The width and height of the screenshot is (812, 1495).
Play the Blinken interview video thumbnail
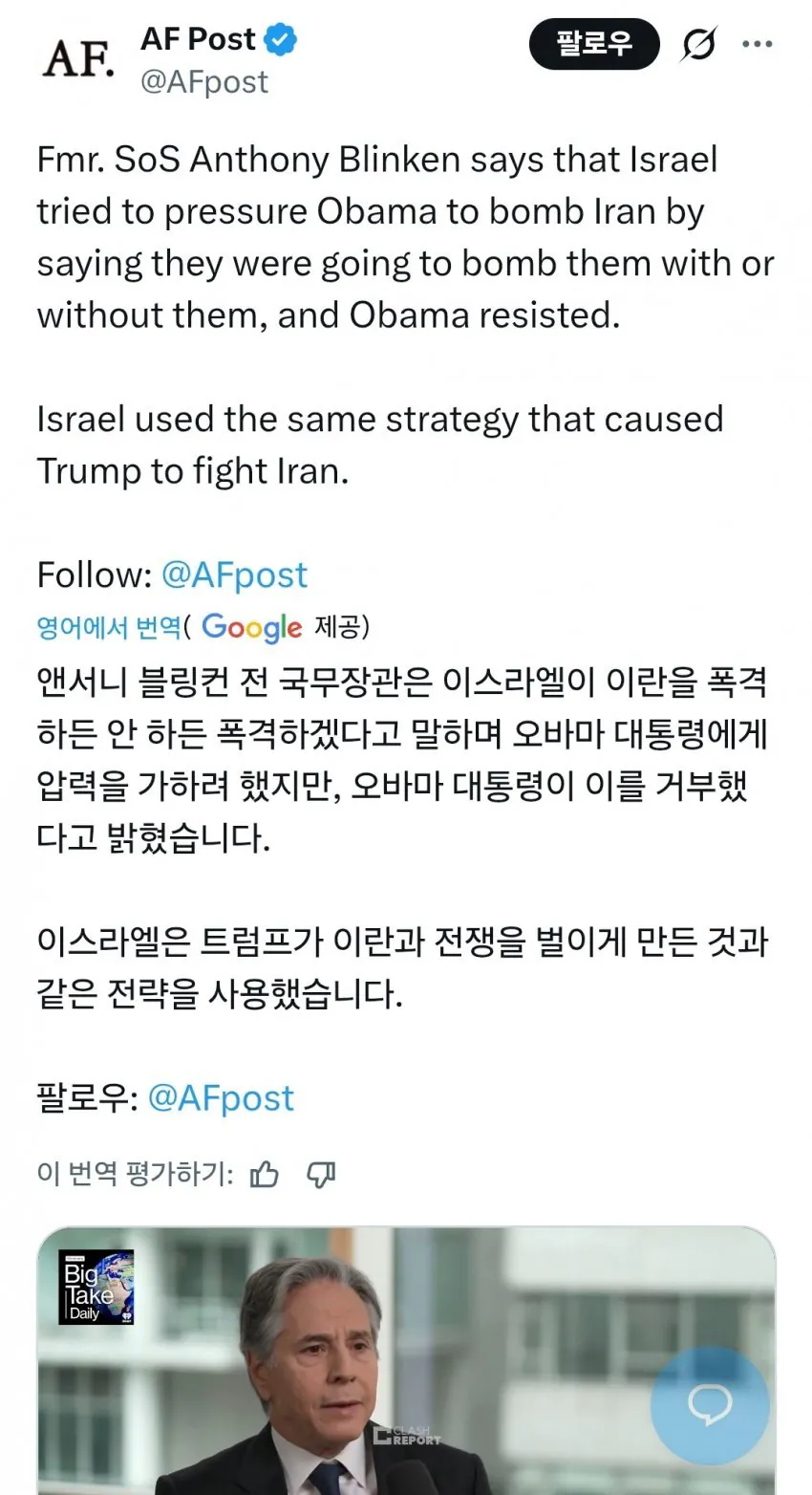406,1361
